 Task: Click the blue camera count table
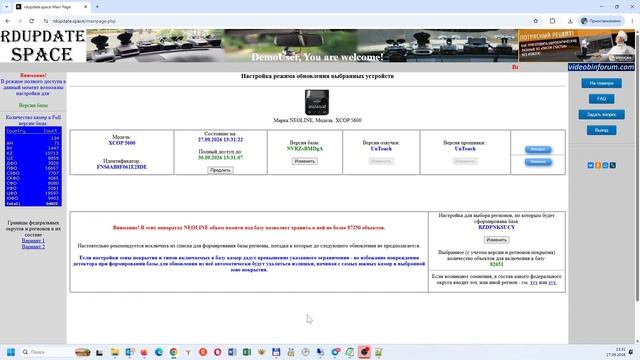tap(33, 166)
